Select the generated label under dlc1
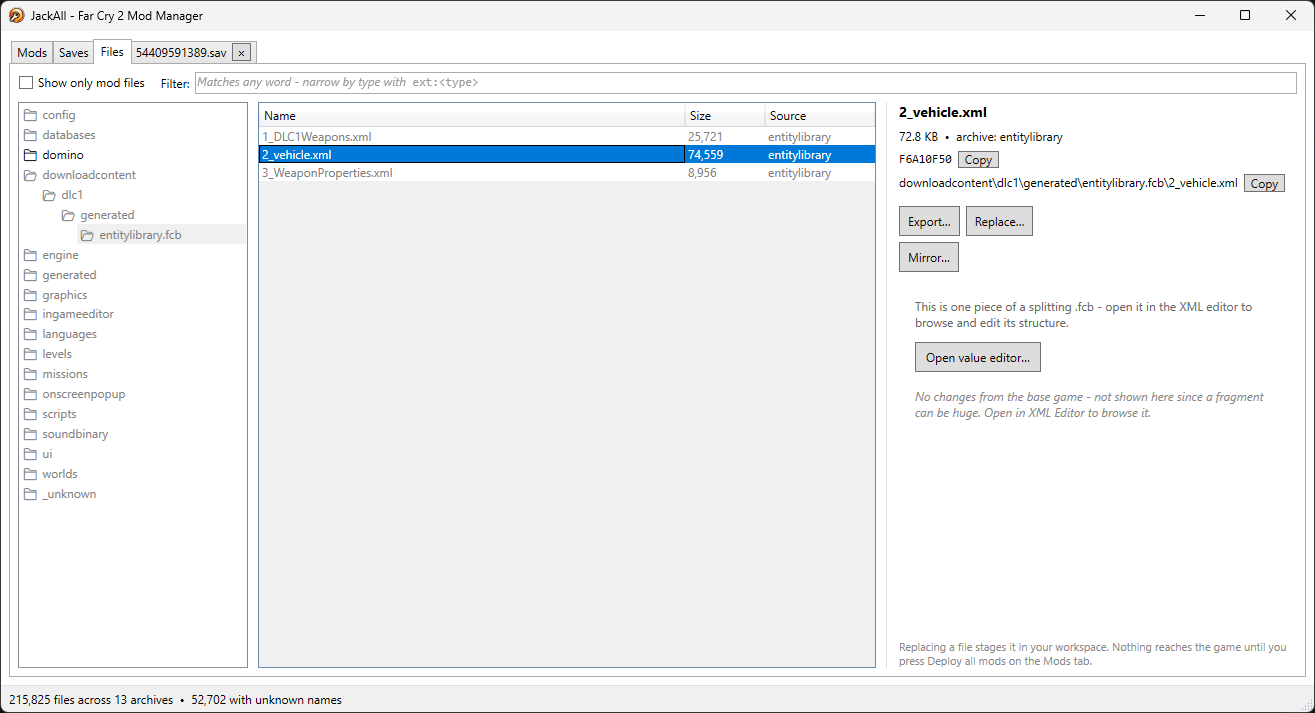The image size is (1315, 713). pos(107,215)
